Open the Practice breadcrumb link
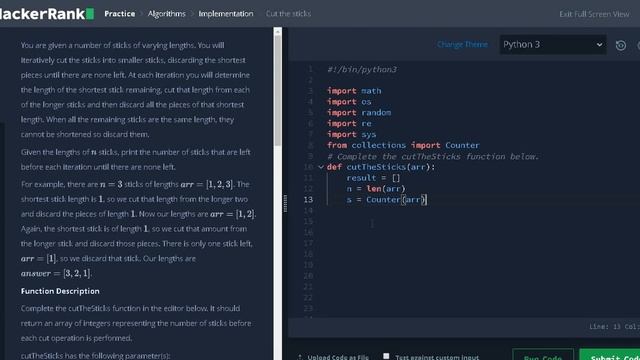This screenshot has width=640, height=360. click(x=120, y=14)
